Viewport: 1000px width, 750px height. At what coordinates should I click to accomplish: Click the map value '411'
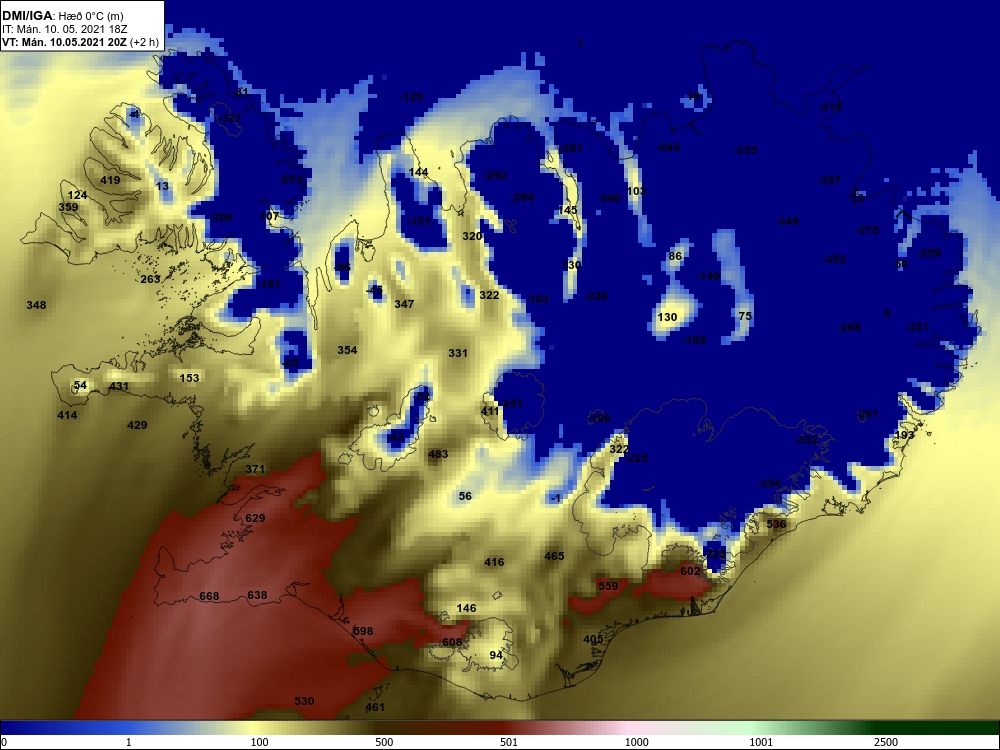(x=490, y=411)
